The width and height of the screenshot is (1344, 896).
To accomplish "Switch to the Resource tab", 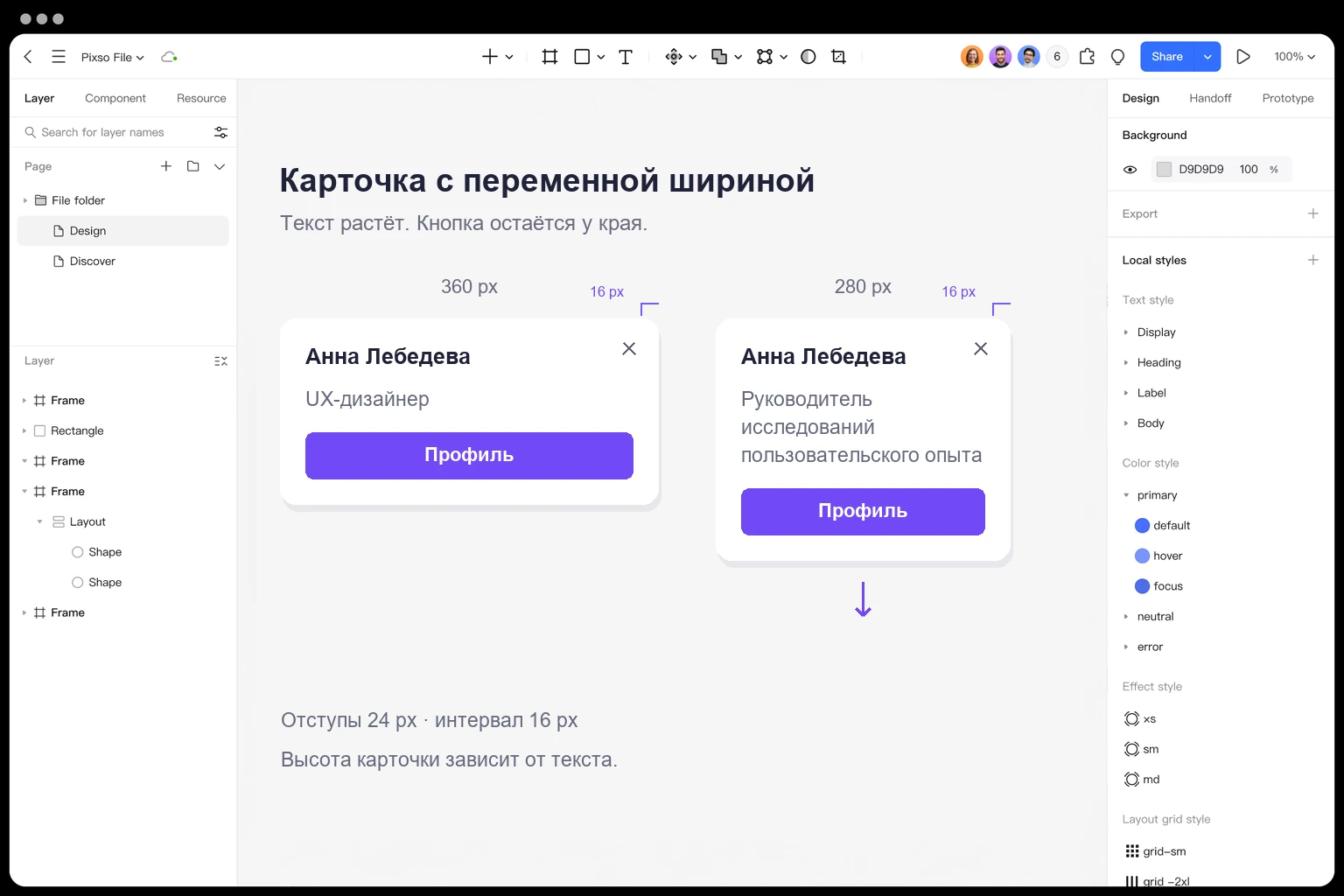I will [201, 98].
